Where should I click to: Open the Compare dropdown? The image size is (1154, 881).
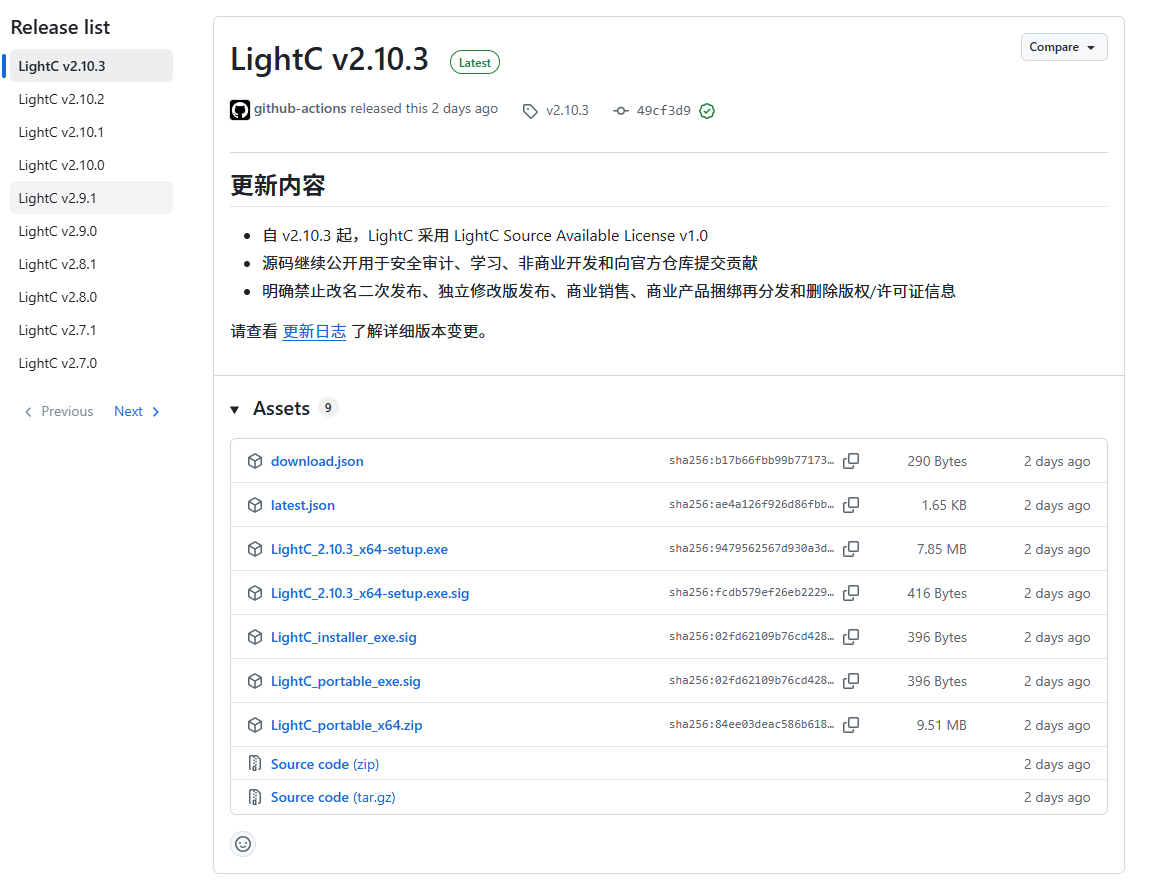tap(1063, 47)
